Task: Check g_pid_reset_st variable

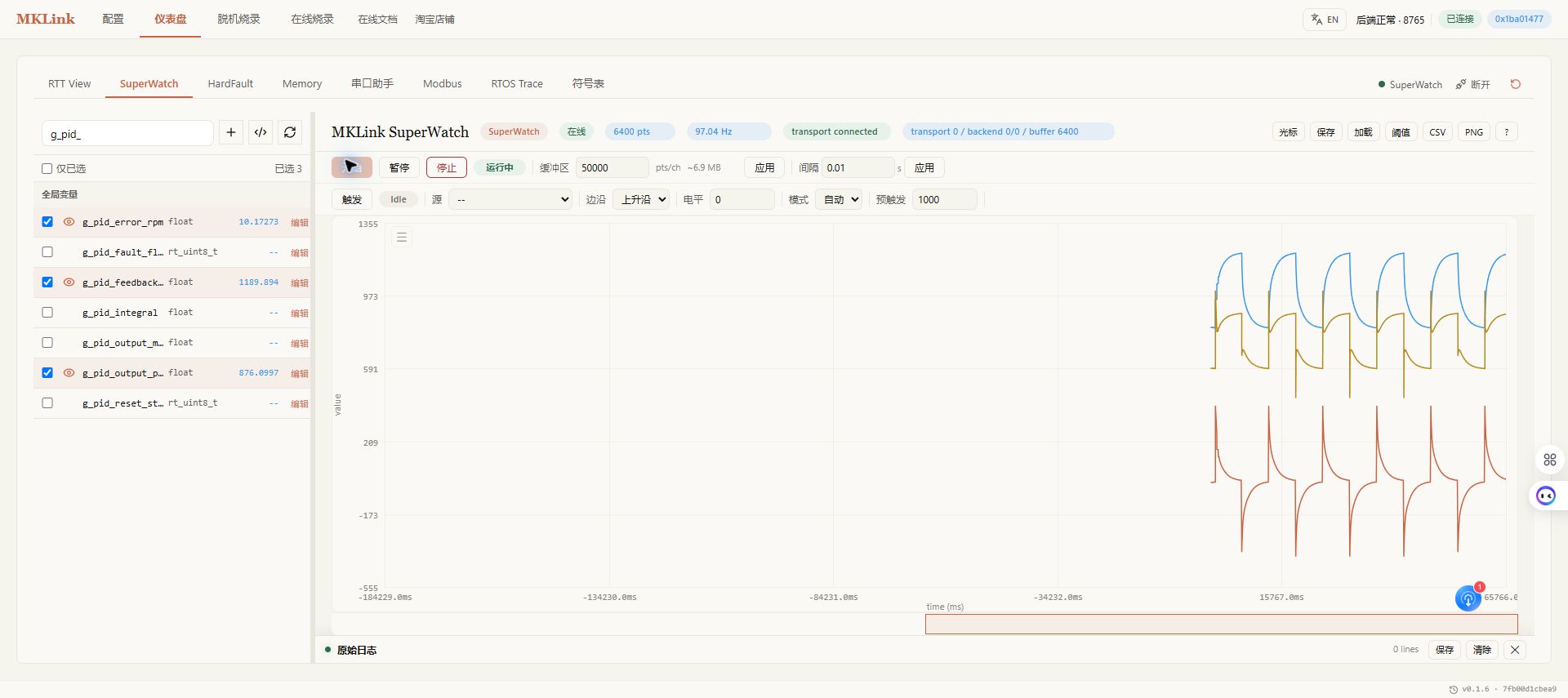Action: click(x=47, y=403)
